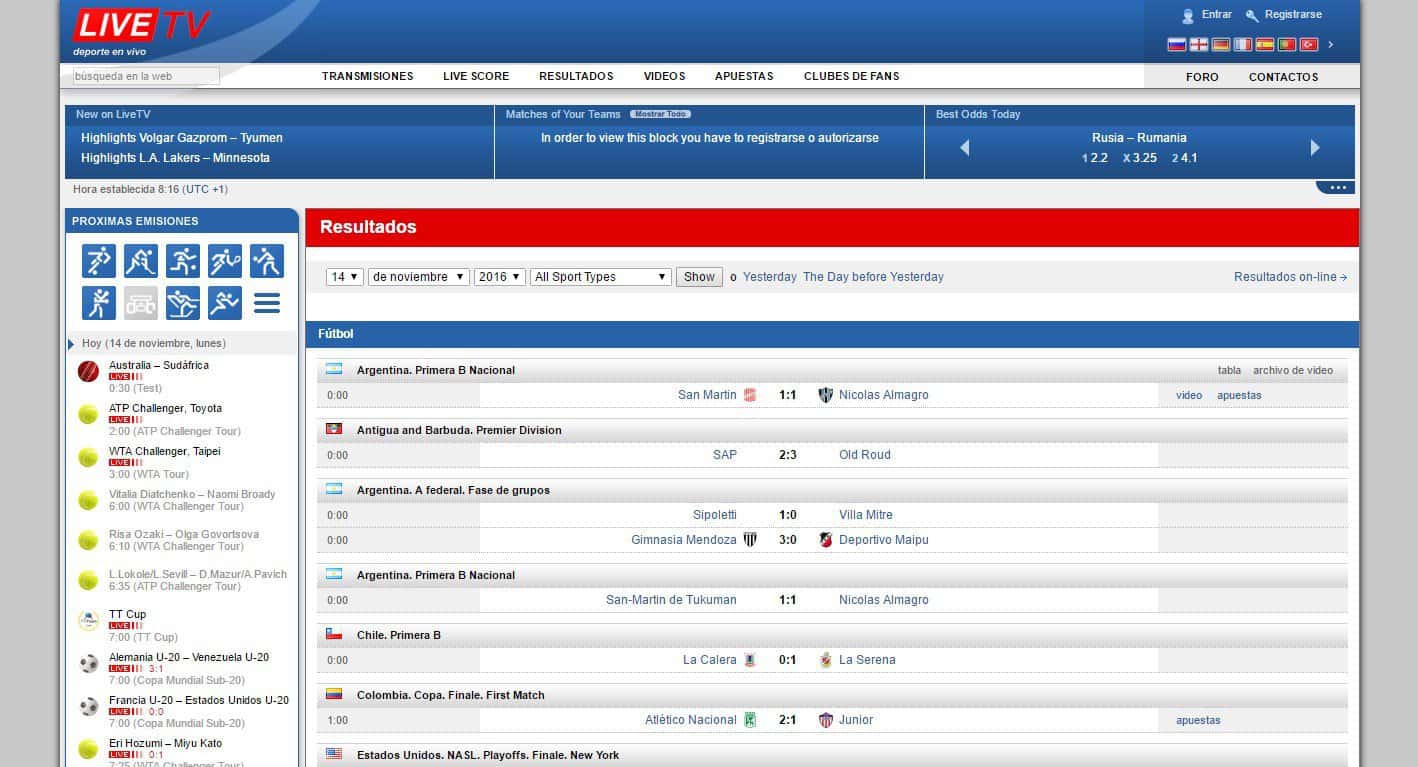
Task: Click the 'búsqueda en la web' search field
Action: tap(146, 76)
